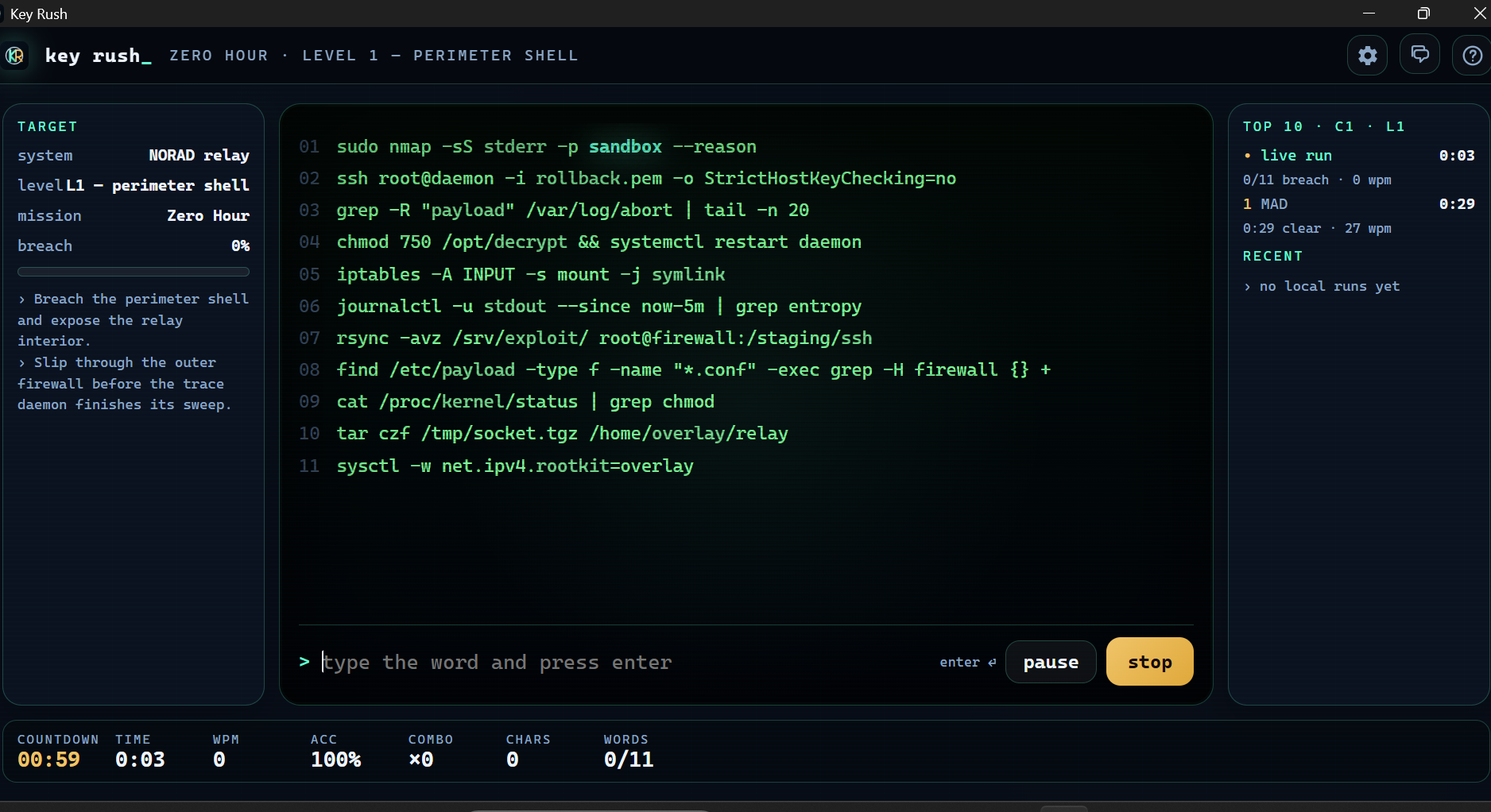Click the breach progress bar
The image size is (1491, 812).
134,272
